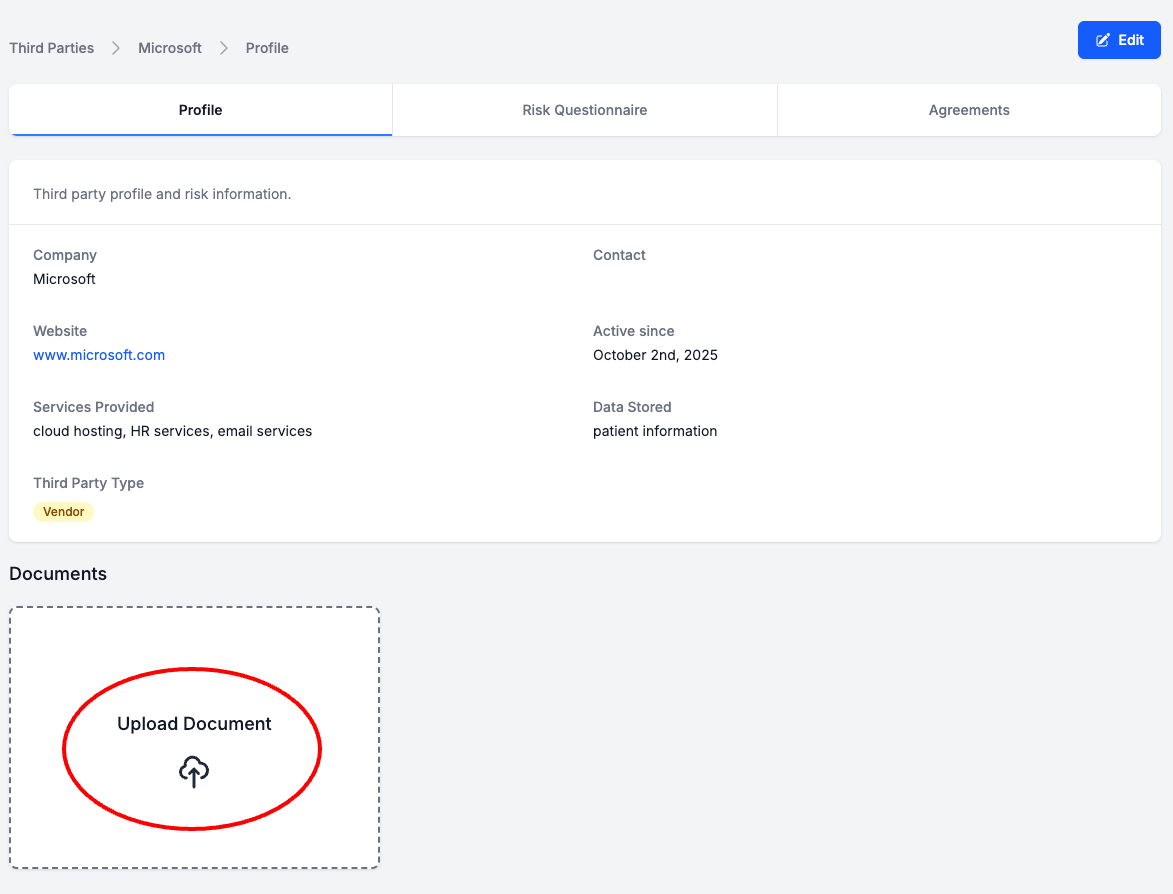Click the patient information value
Screen dimensions: 1173x894
[655, 431]
